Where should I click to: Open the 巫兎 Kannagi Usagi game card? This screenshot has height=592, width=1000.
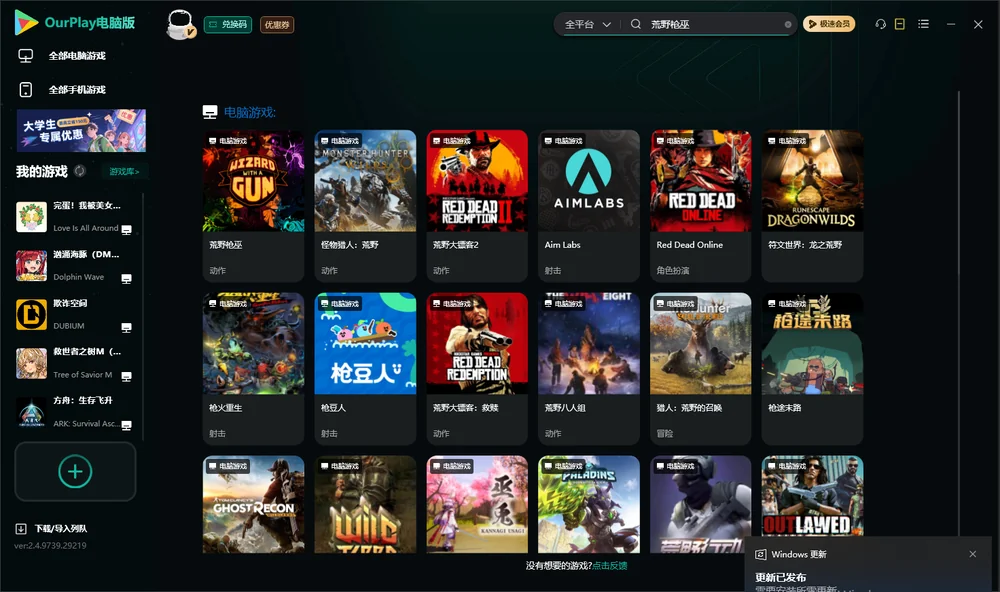pos(477,504)
